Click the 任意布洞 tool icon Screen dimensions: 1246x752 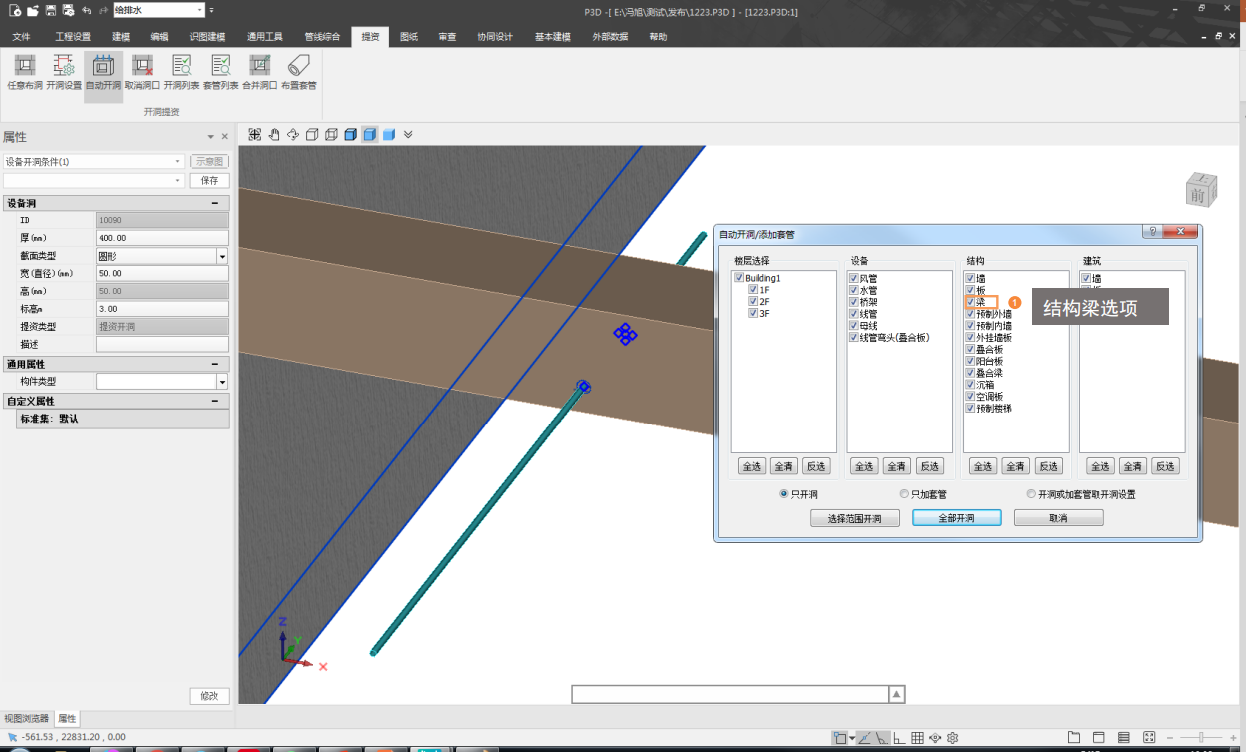(25, 67)
